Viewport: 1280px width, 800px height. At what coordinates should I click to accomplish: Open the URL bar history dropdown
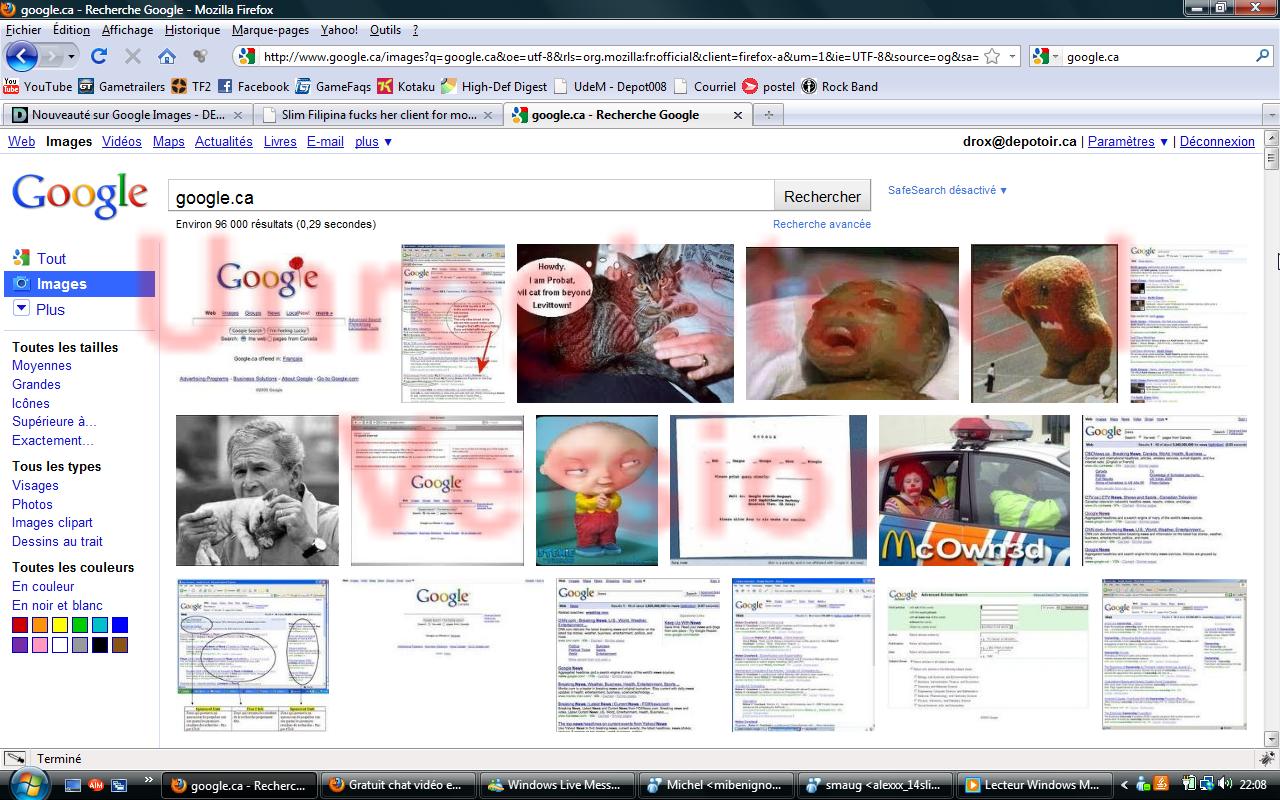coord(1013,56)
